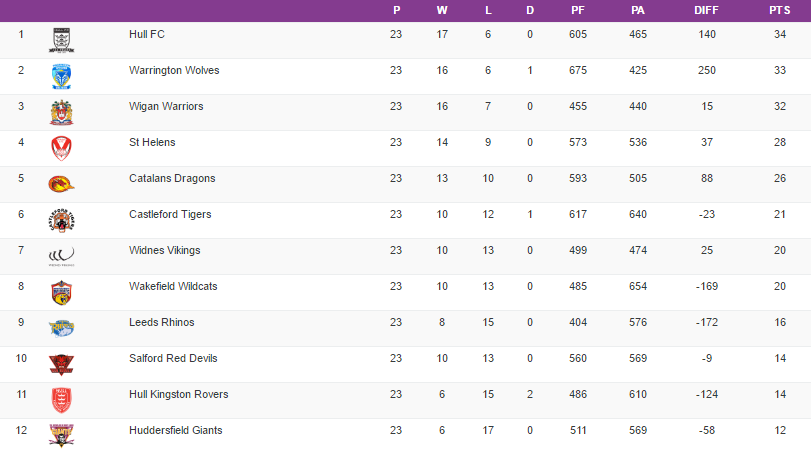Click the Leeds Rhinos logo
The height and width of the screenshot is (460, 811).
click(x=62, y=328)
